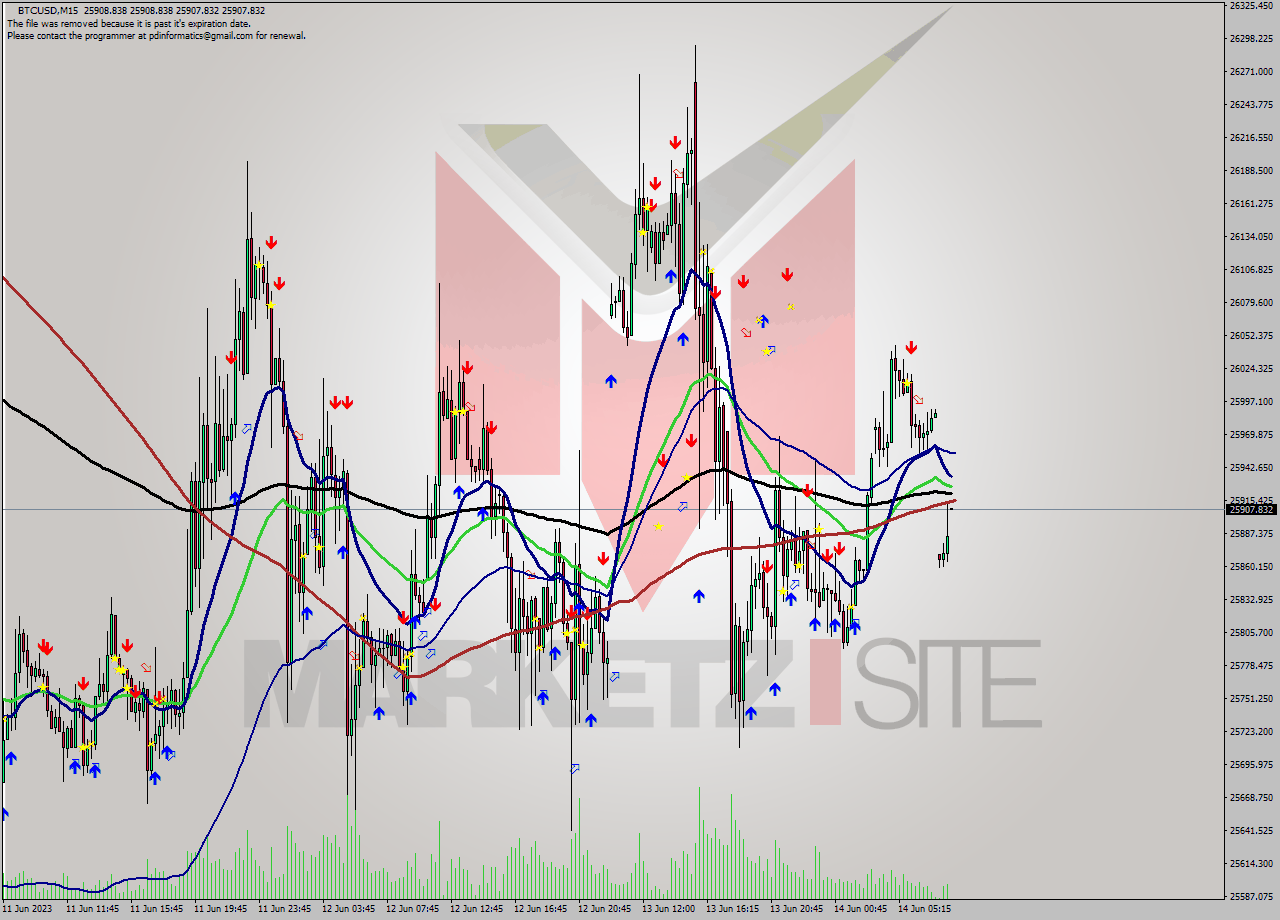
Task: Click the 'Please contact the programmer' renewal line
Action: tap(156, 35)
